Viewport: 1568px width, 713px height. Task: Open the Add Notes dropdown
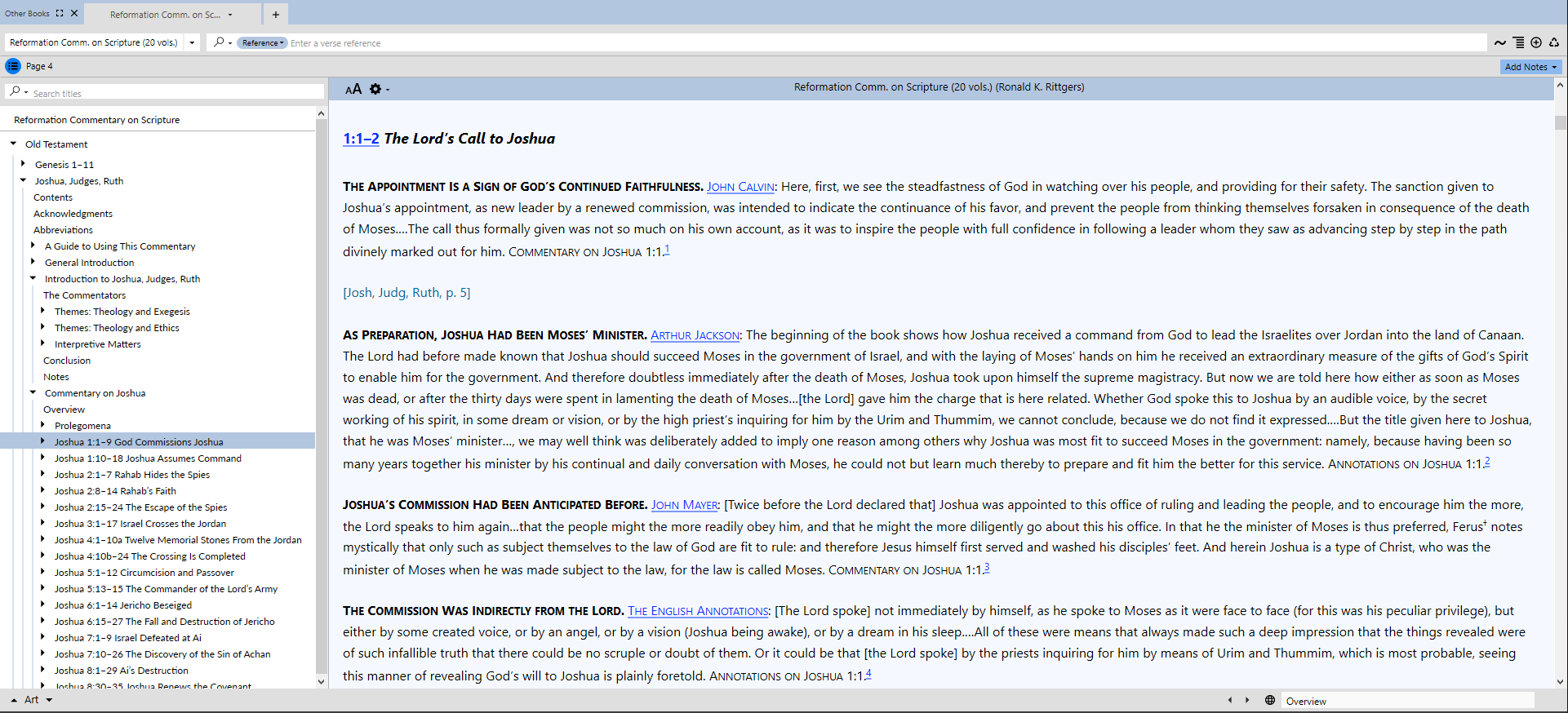(1530, 67)
